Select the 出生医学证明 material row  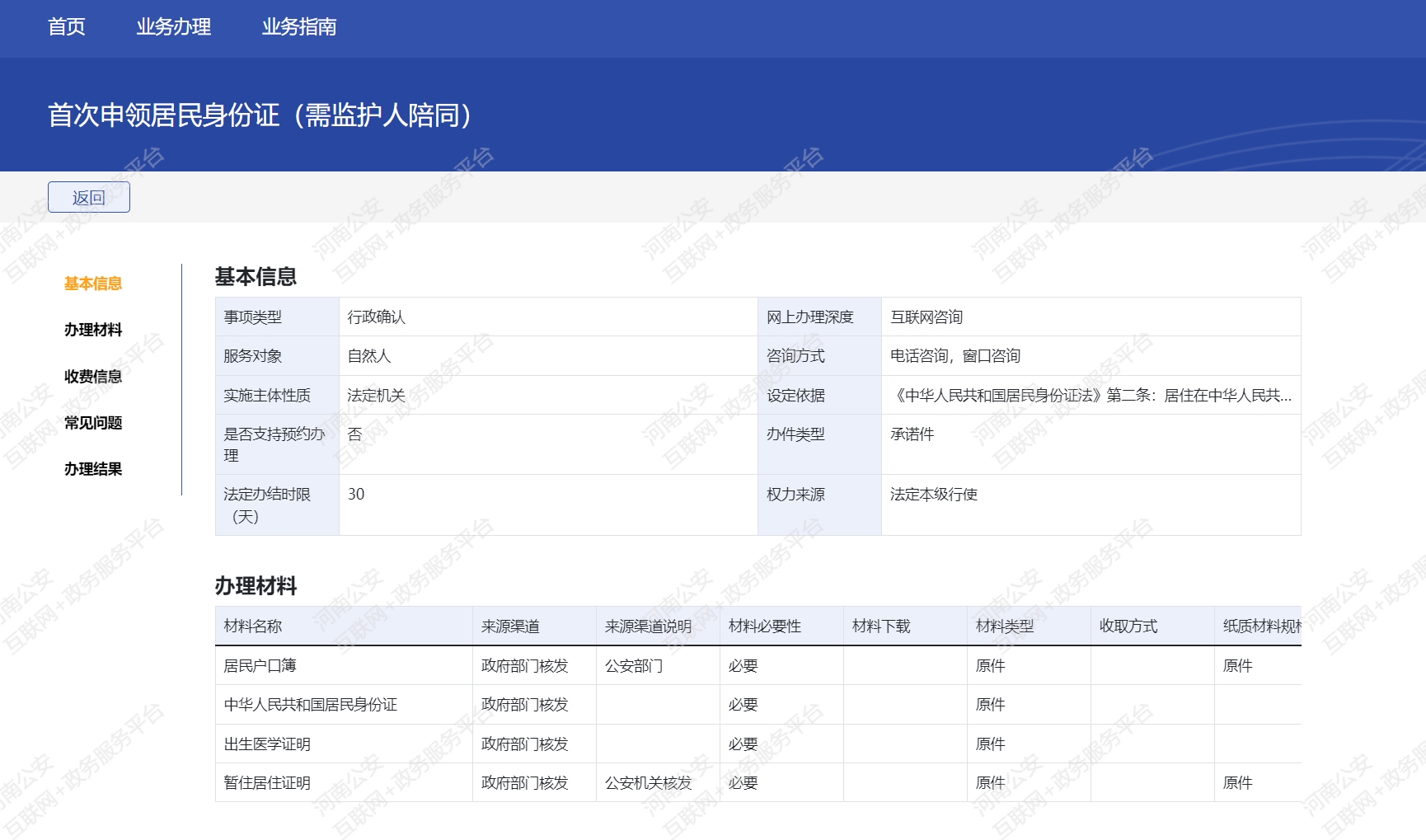tap(267, 744)
